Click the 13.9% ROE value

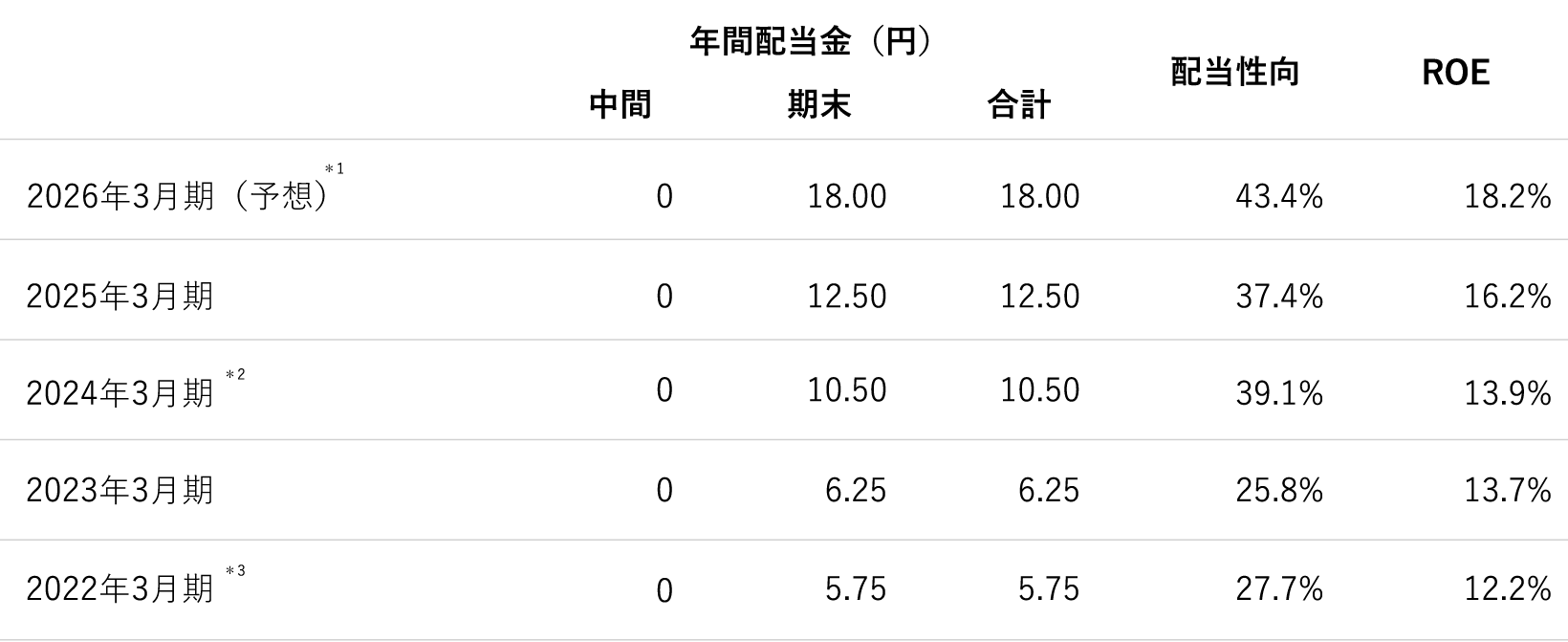tap(1507, 393)
